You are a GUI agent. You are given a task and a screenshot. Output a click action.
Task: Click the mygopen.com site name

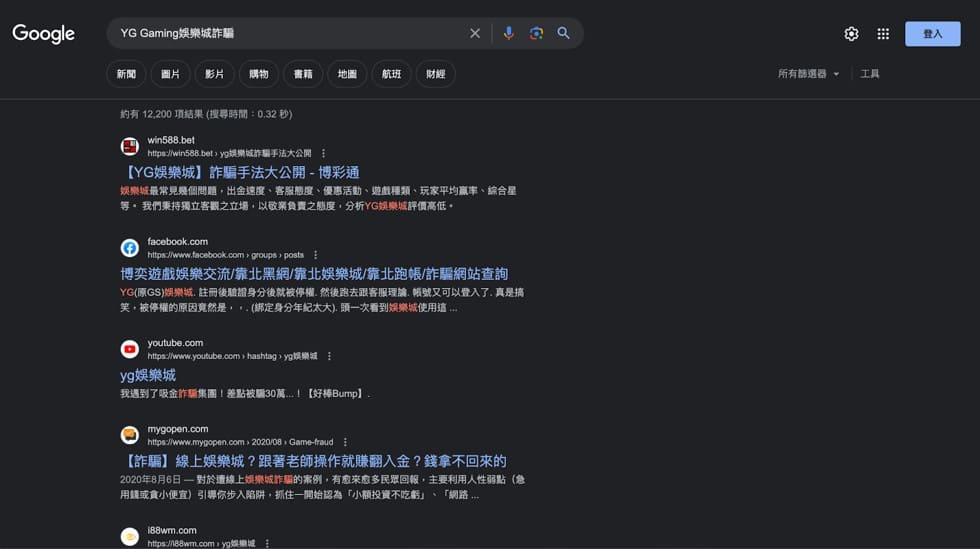click(x=178, y=429)
